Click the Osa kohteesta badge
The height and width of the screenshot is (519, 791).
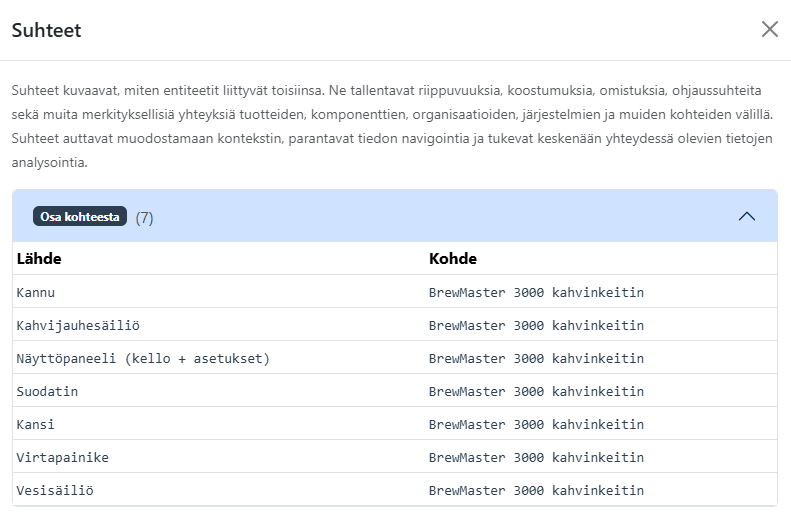(80, 216)
